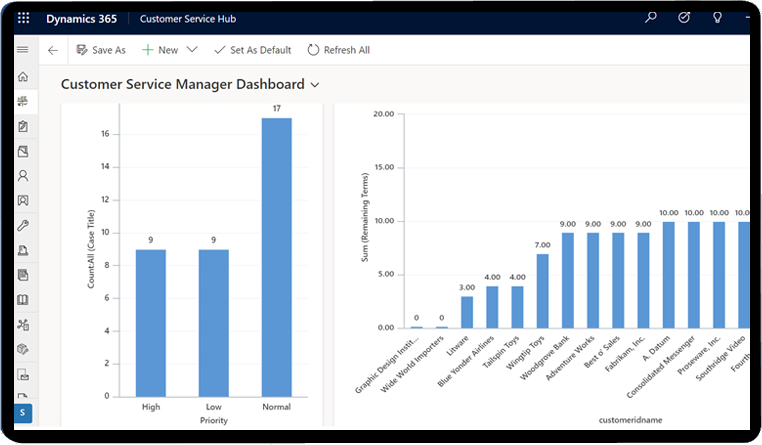Click the 'Priority' axis label
This screenshot has height=445, width=762.
(214, 420)
